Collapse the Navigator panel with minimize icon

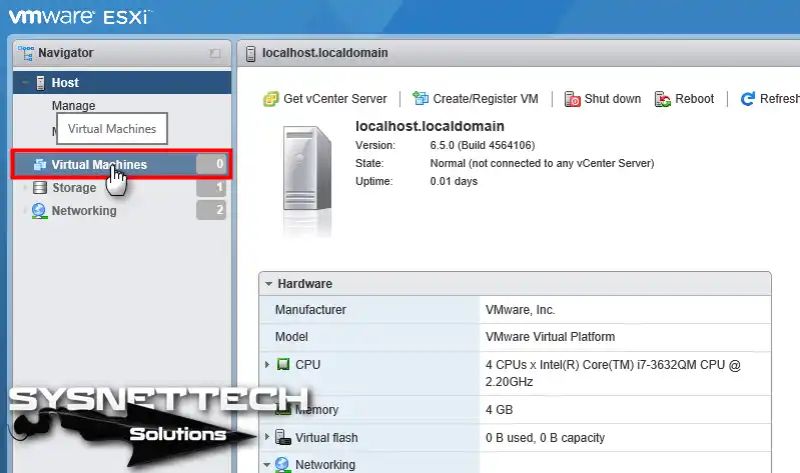click(x=215, y=53)
